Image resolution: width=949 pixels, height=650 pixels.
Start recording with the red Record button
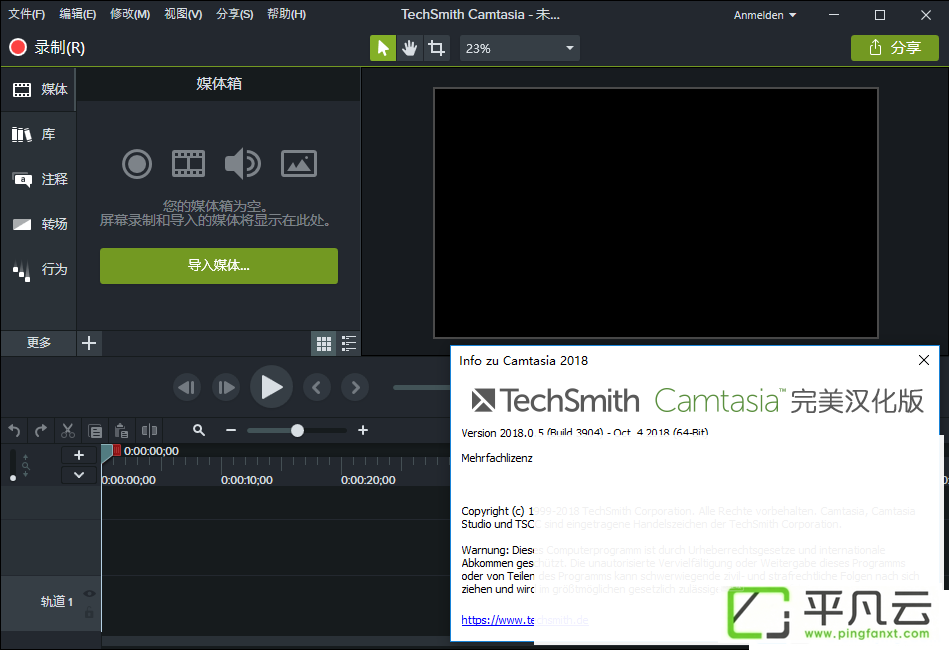(x=47, y=47)
